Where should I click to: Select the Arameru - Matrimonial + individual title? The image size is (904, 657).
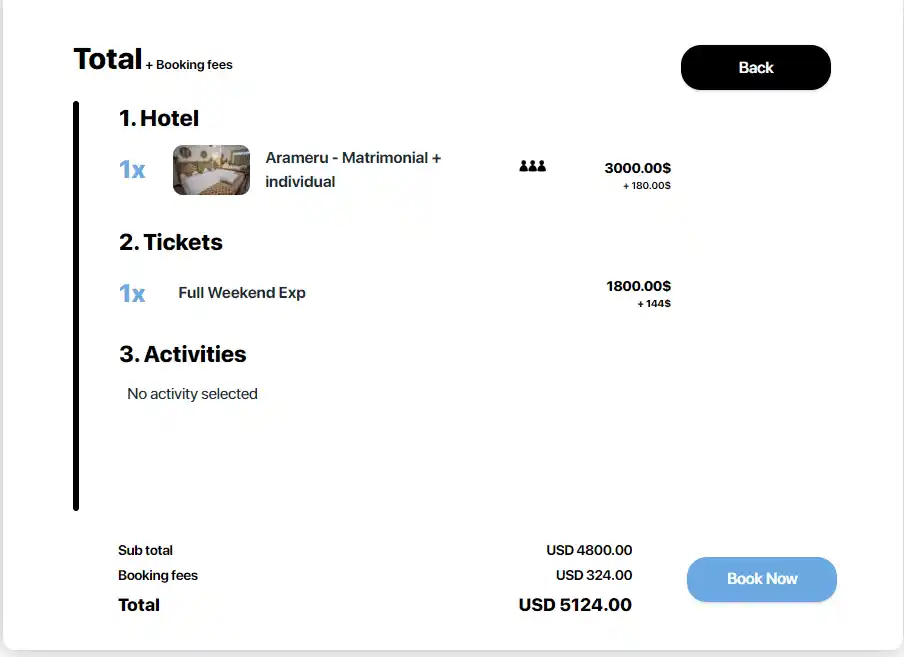(x=352, y=170)
